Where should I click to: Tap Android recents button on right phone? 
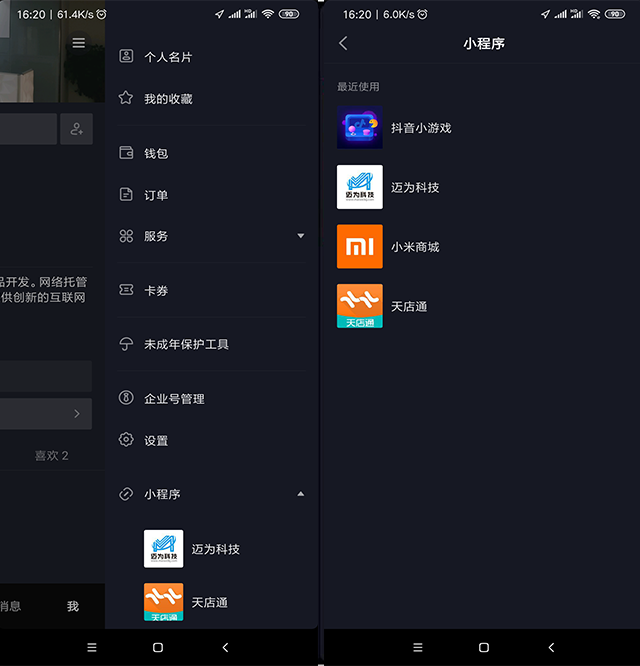[418, 647]
